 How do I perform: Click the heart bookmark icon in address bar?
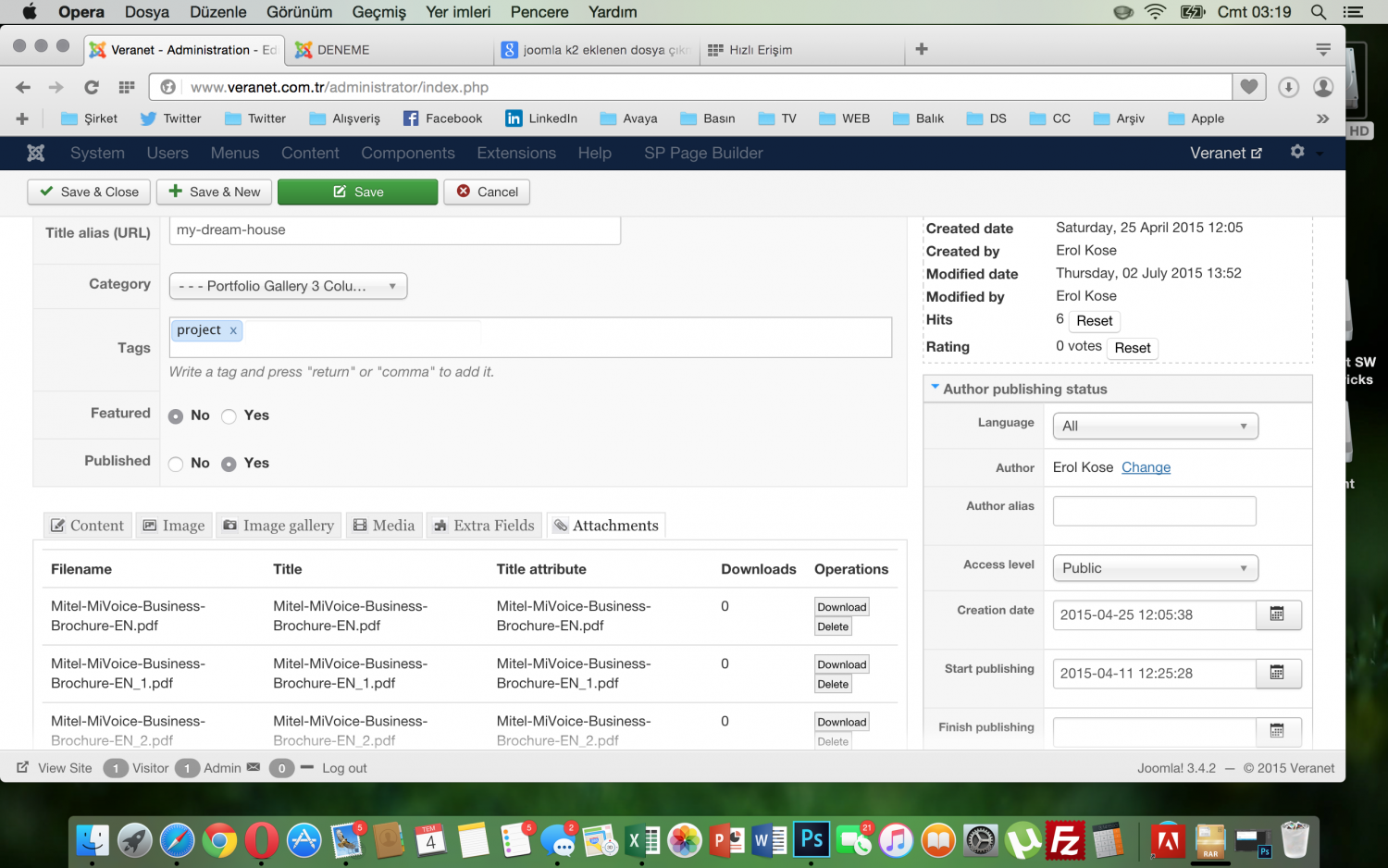pyautogui.click(x=1248, y=87)
